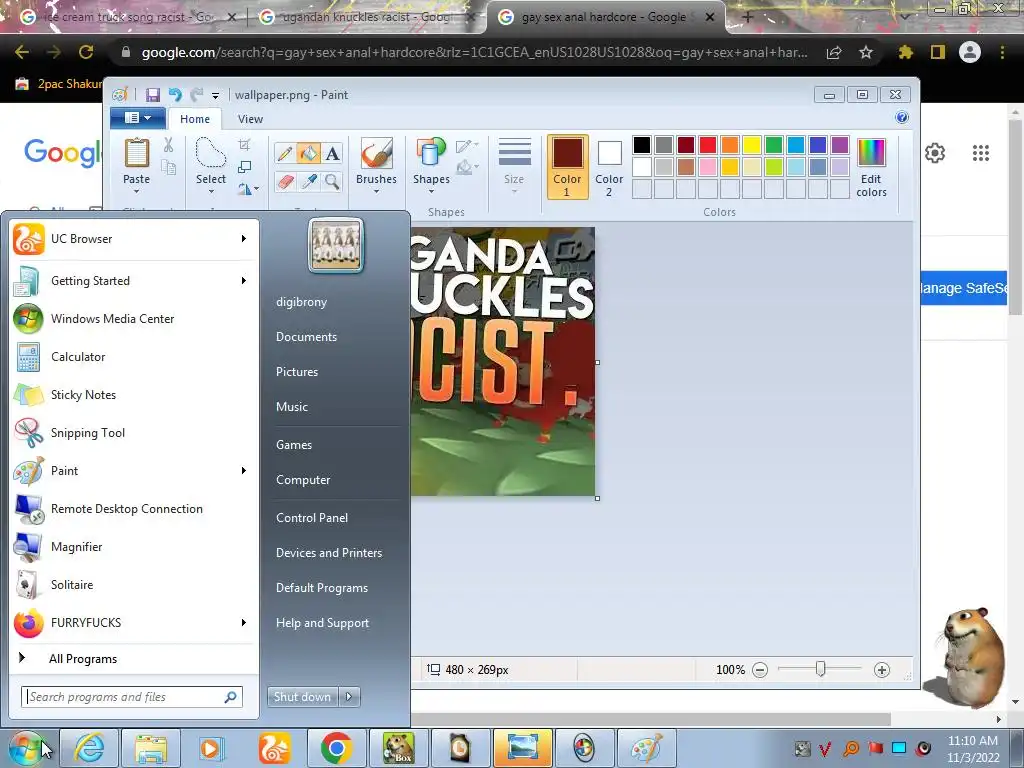Expand the Paint jump list arrow in Start menu

[244, 471]
